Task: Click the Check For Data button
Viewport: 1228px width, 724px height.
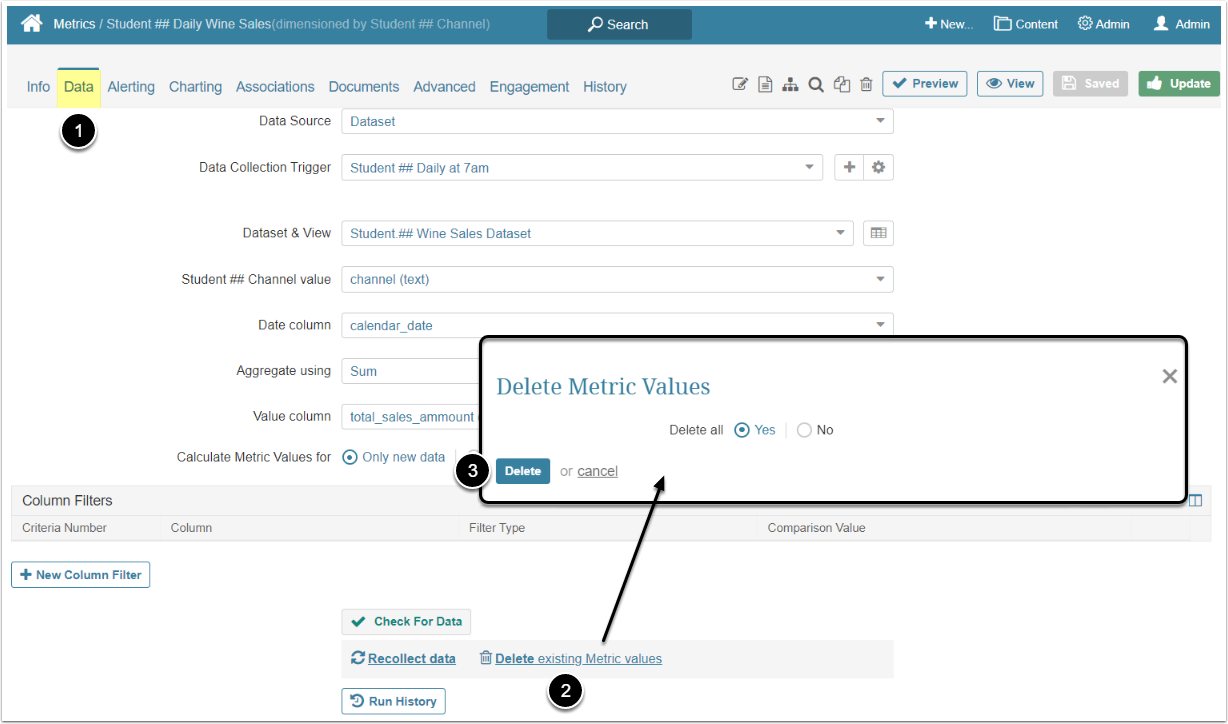Action: (x=406, y=621)
